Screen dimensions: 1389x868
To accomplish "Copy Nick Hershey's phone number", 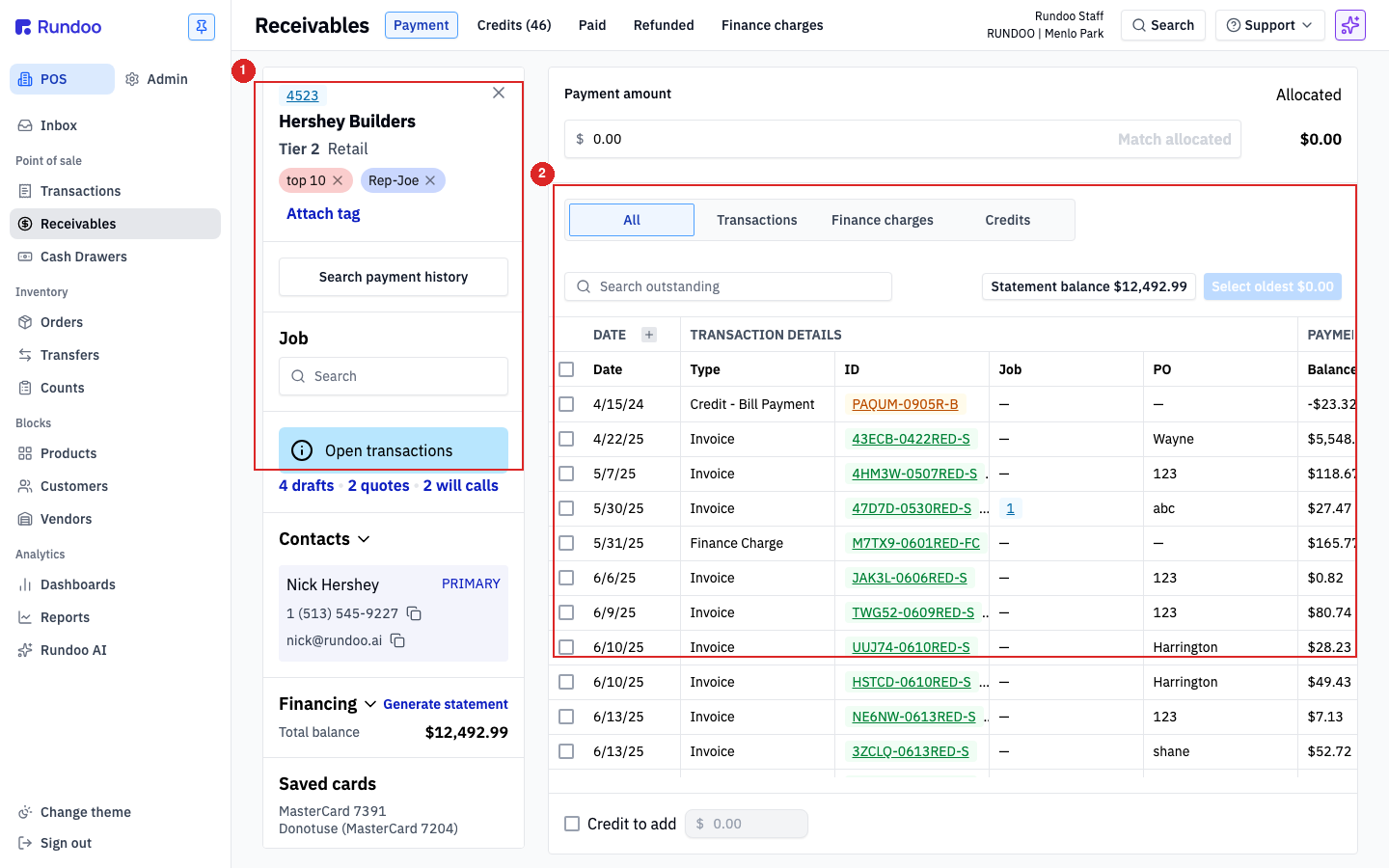I will tap(414, 613).
